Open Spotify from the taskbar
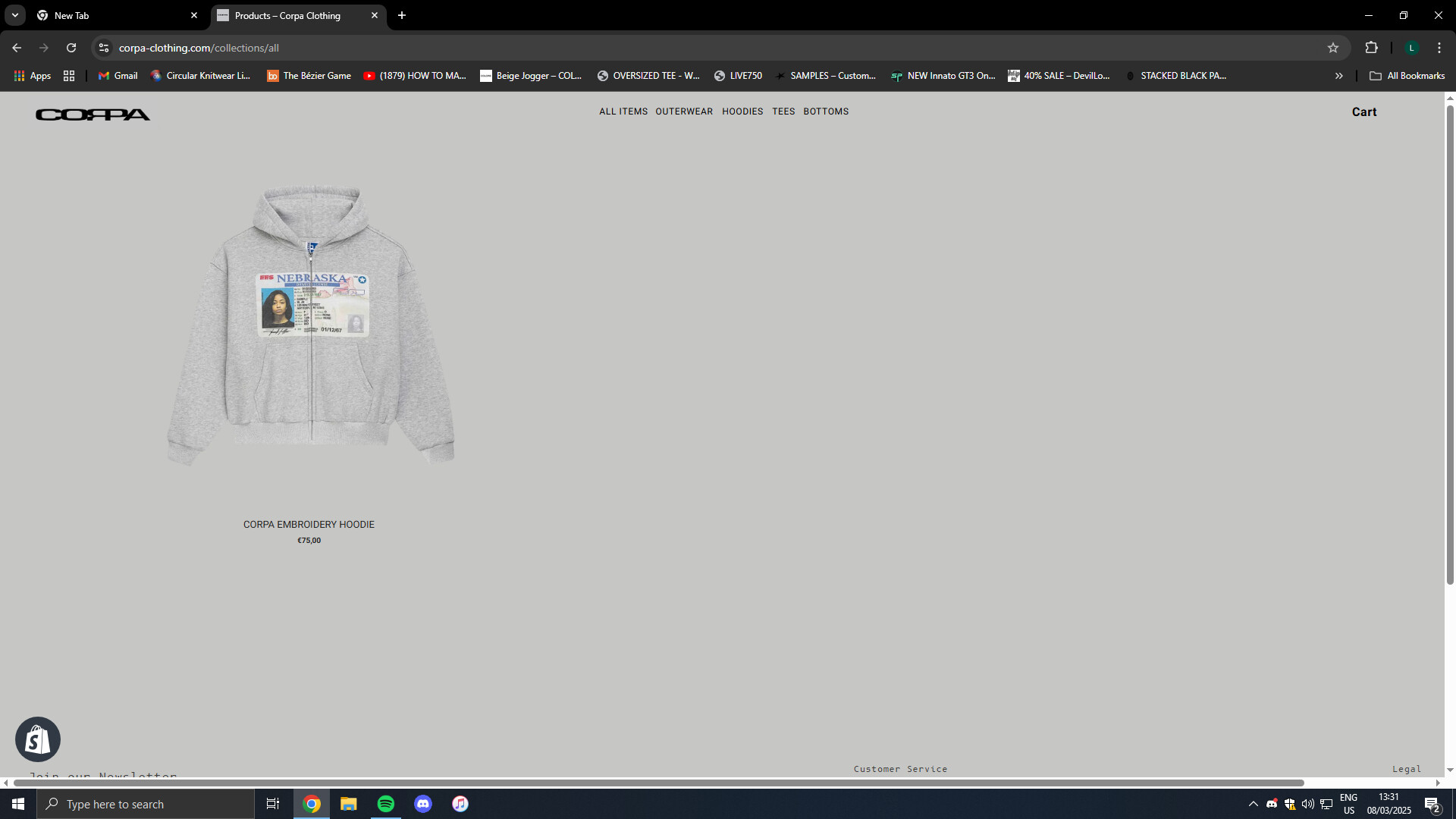The width and height of the screenshot is (1456, 819). [x=386, y=804]
